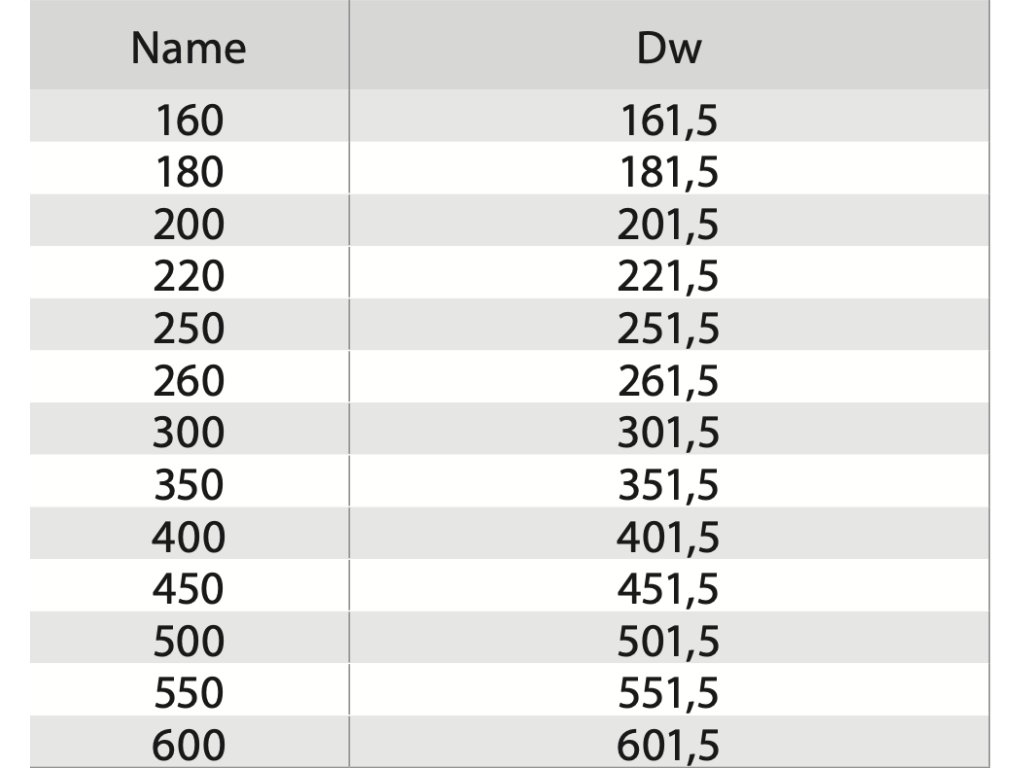This screenshot has width=1024, height=768.
Task: Click the Dw value 601,5
Action: point(668,745)
